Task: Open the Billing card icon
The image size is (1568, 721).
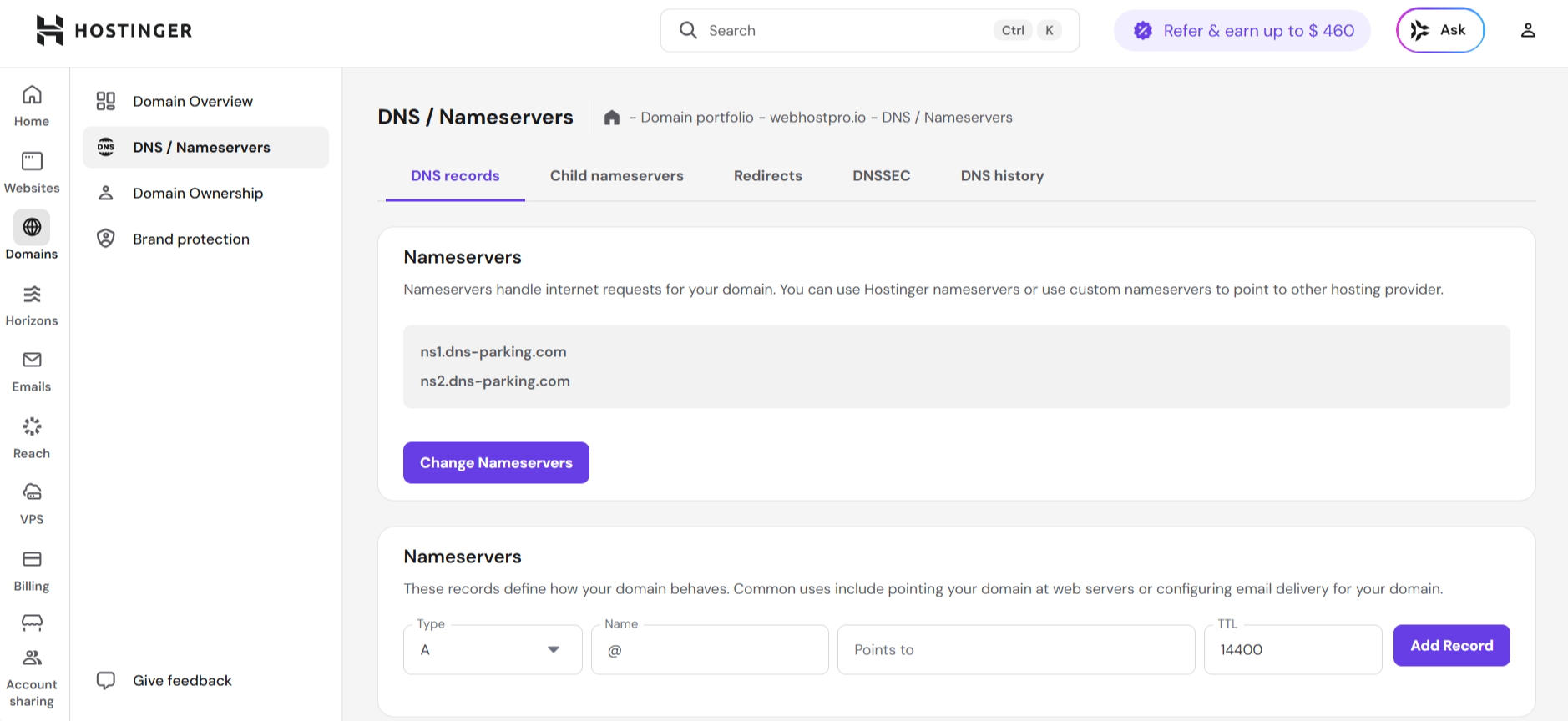Action: click(32, 559)
